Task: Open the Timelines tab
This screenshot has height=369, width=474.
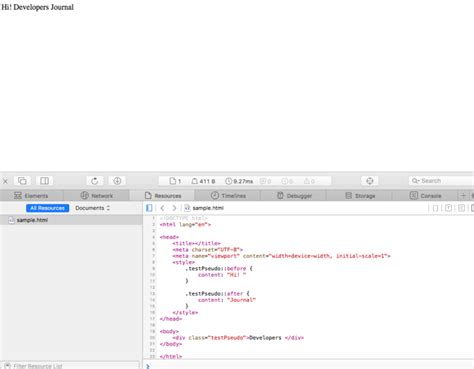Action: pyautogui.click(x=228, y=196)
